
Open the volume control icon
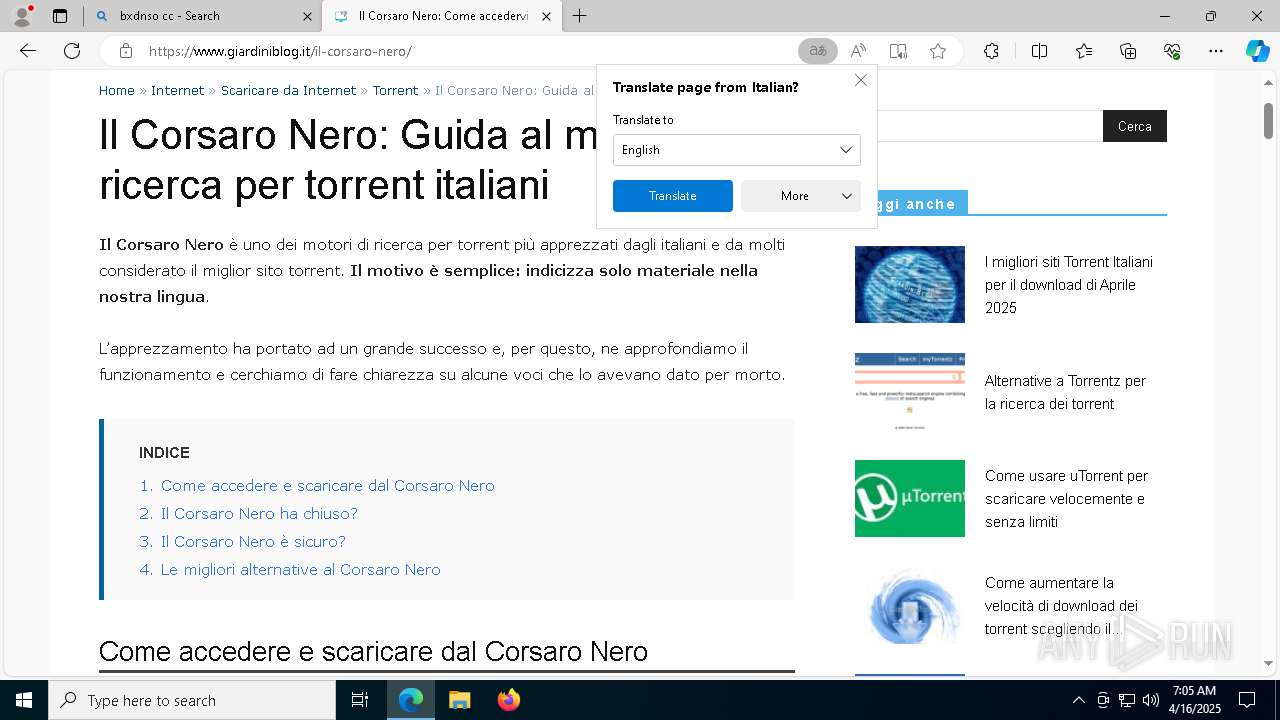1151,700
